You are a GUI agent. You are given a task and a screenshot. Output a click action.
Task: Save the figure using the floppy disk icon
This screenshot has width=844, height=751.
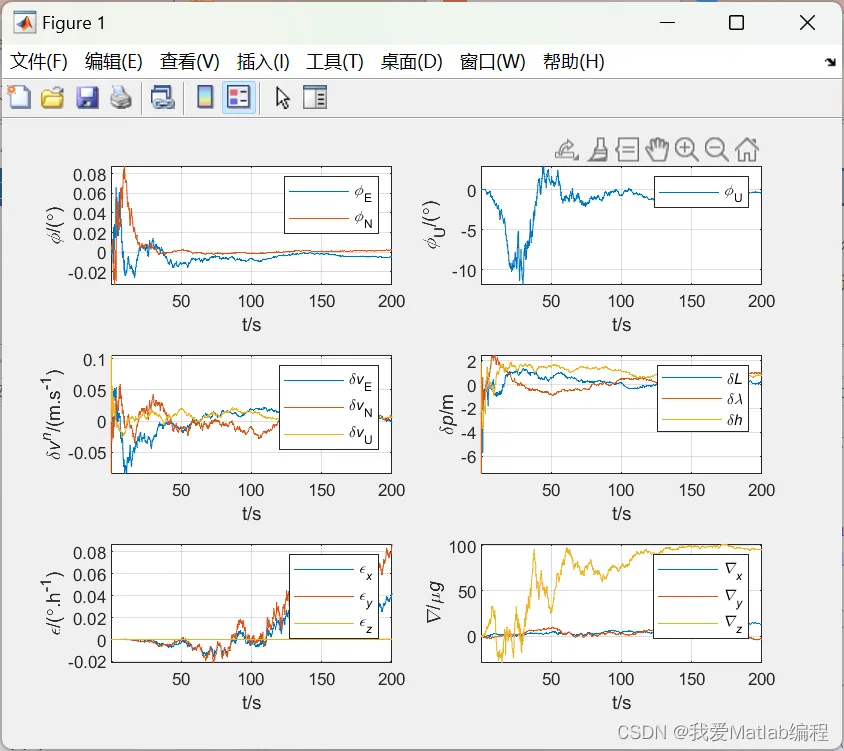click(x=87, y=98)
